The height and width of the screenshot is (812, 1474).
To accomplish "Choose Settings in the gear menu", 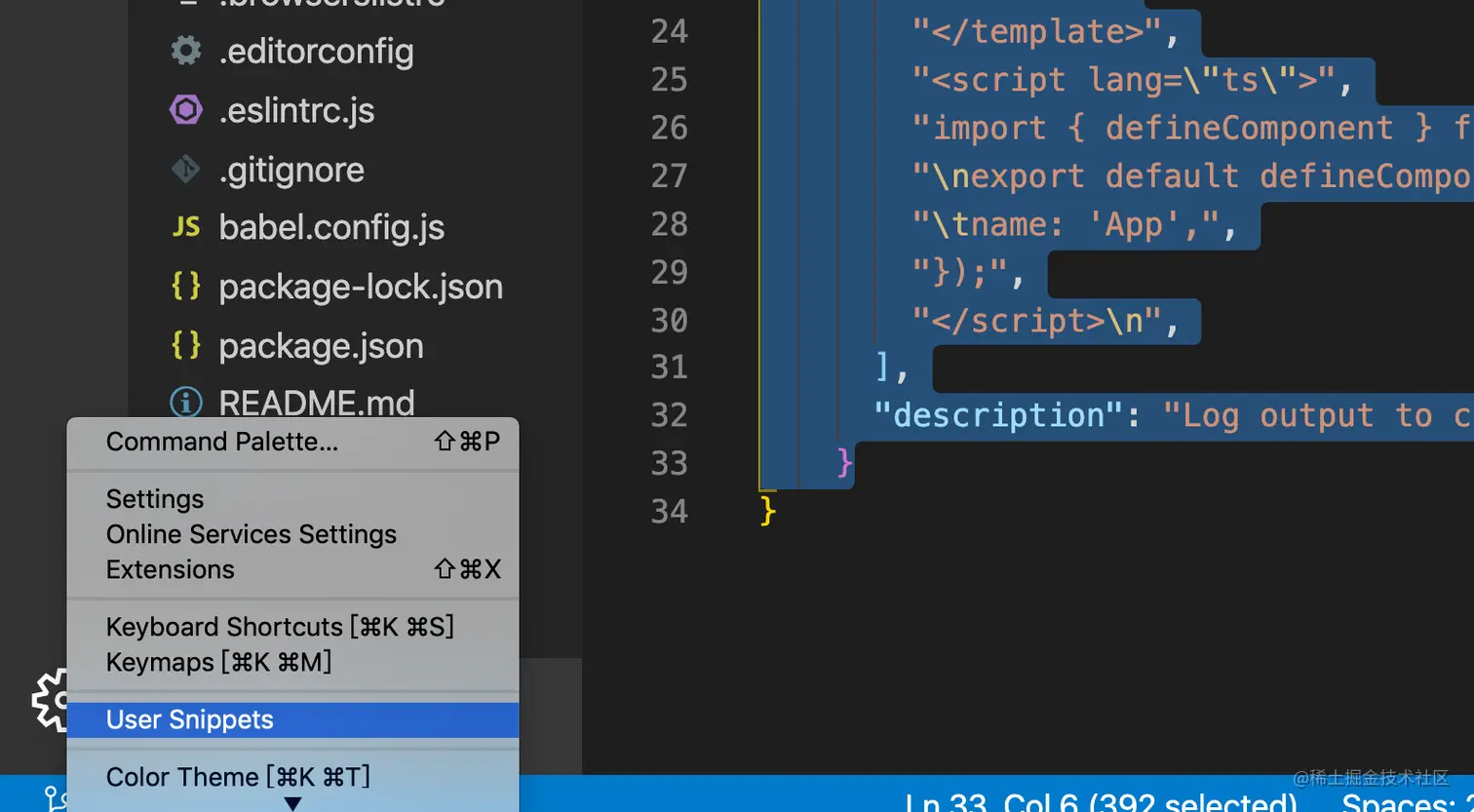I will click(x=155, y=499).
